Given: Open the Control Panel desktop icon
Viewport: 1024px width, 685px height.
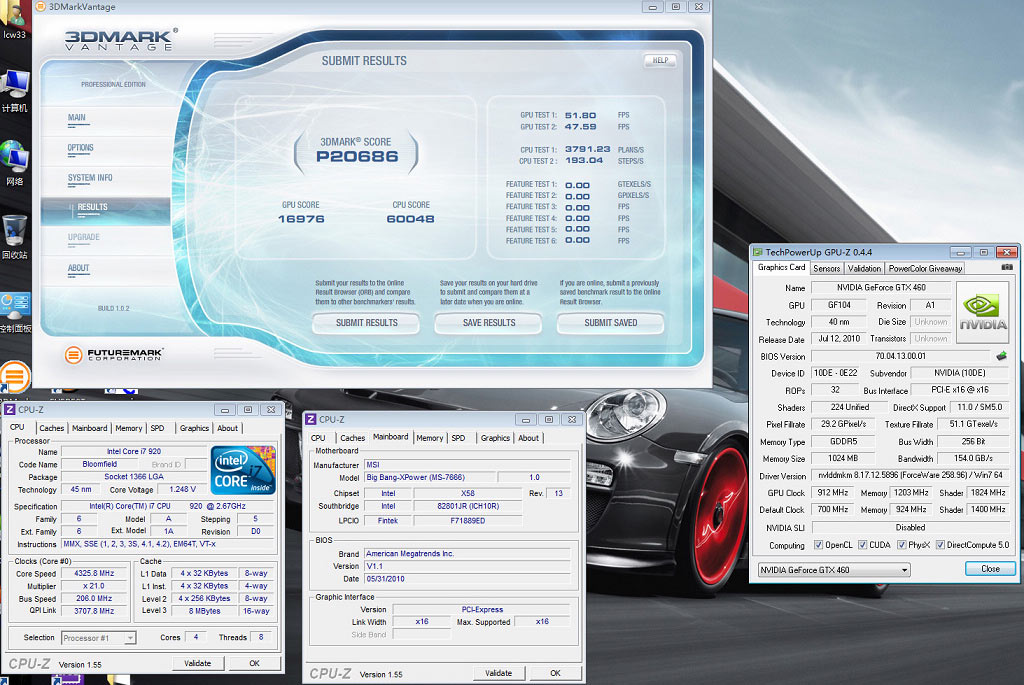Looking at the screenshot, I should click(x=15, y=305).
